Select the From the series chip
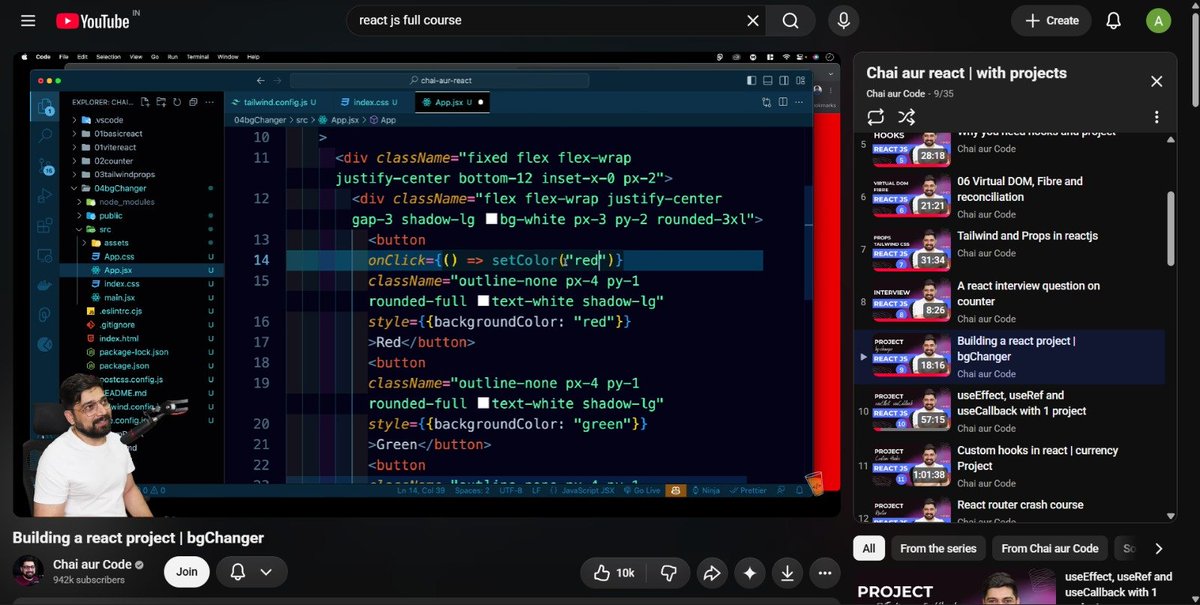 [937, 548]
